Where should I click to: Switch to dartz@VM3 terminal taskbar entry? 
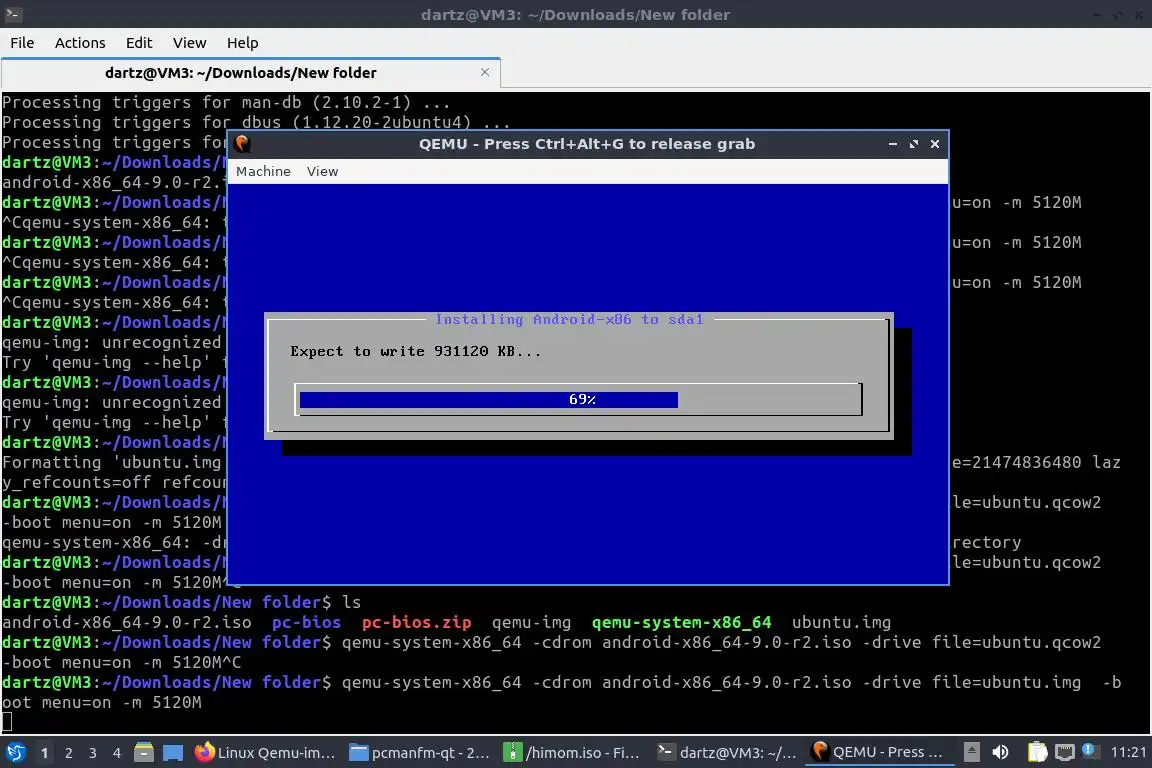727,753
